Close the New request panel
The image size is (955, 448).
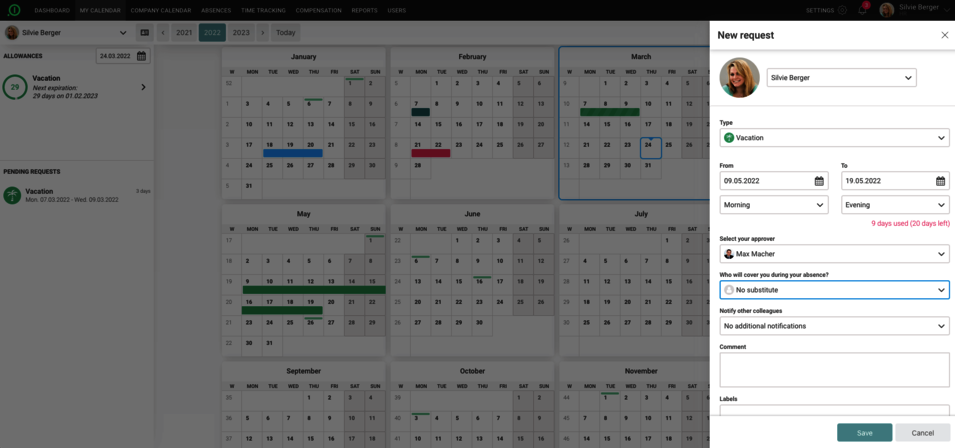click(x=944, y=35)
